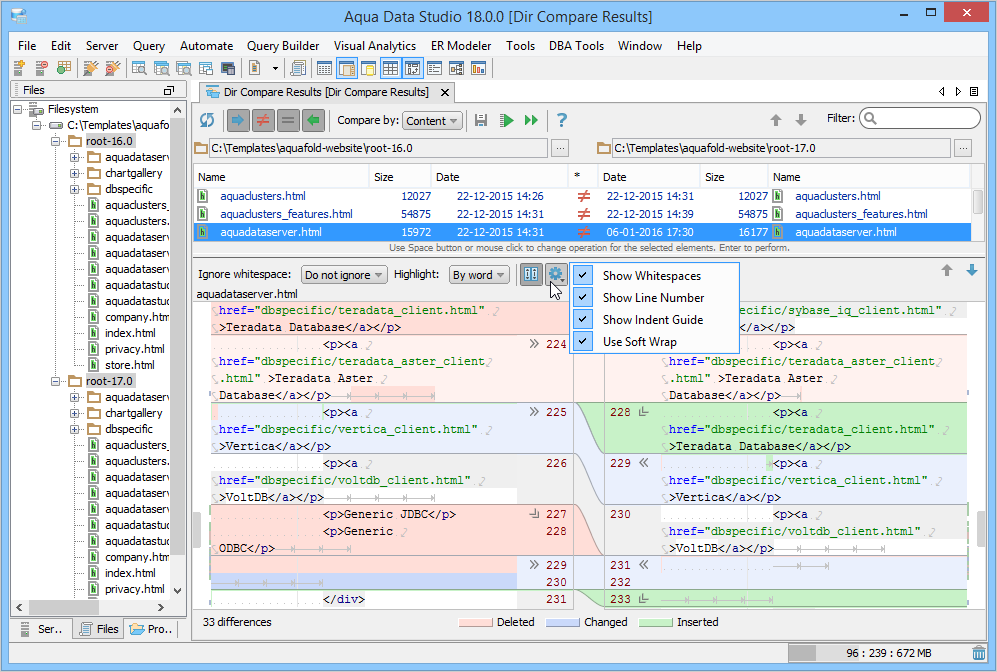Click the green left arrow filter icon

pyautogui.click(x=313, y=120)
